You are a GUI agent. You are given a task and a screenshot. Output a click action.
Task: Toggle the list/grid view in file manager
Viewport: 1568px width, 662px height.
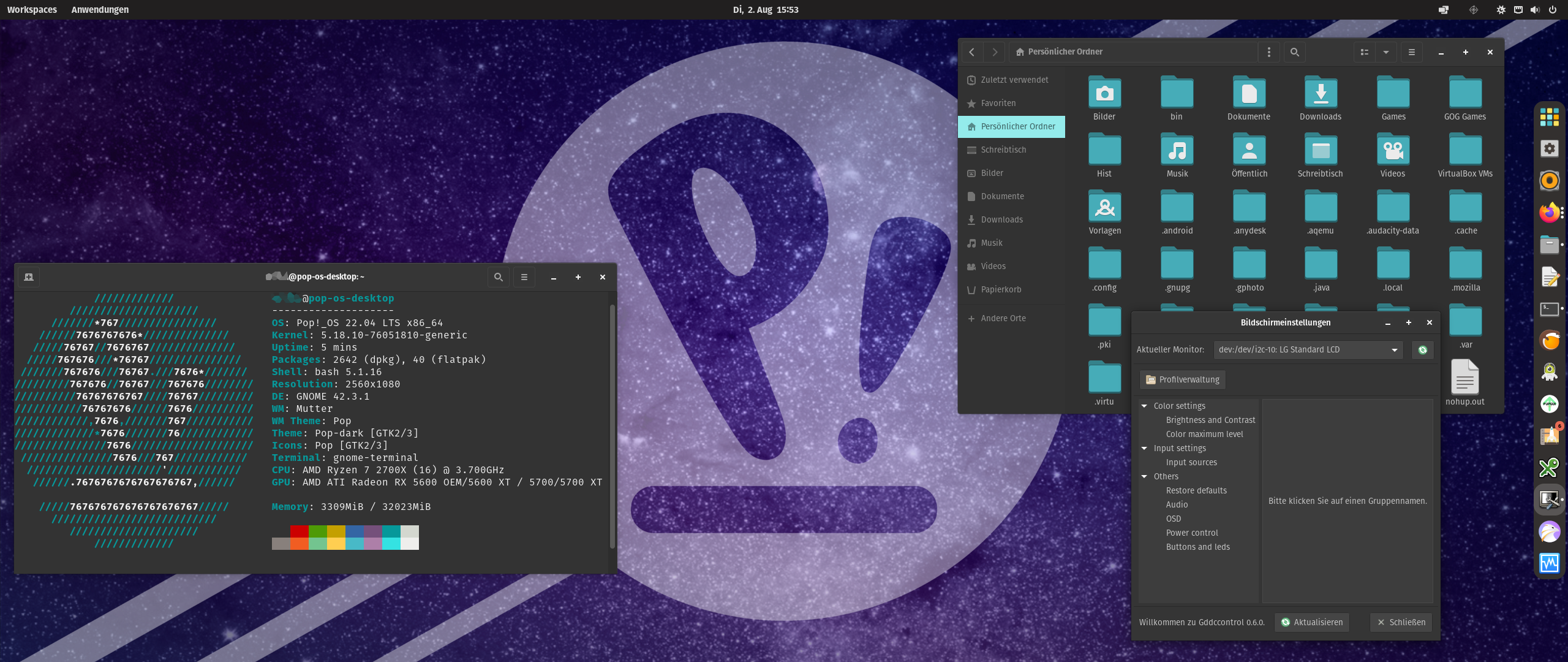tap(1364, 52)
